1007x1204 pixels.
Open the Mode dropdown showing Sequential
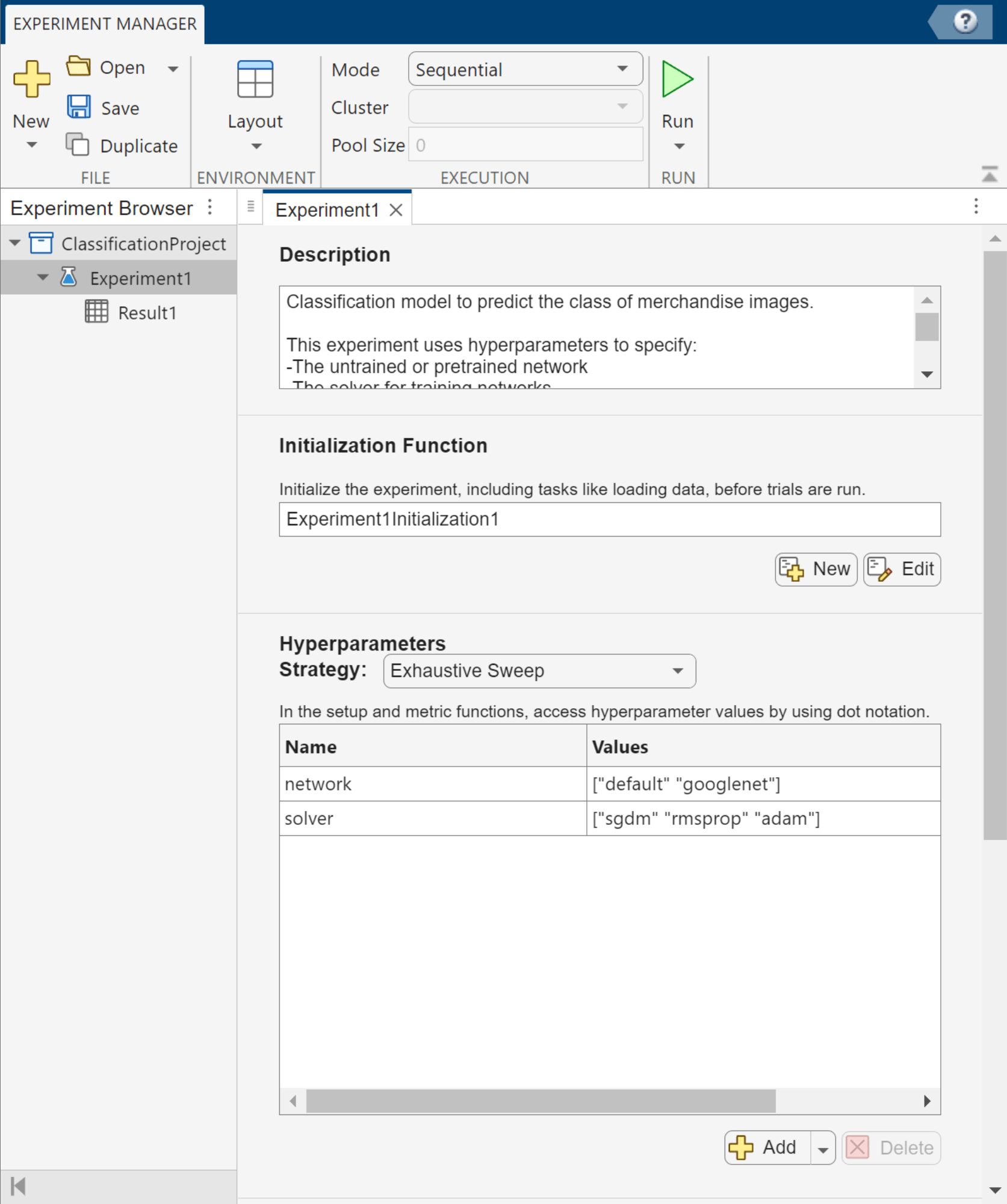click(622, 69)
